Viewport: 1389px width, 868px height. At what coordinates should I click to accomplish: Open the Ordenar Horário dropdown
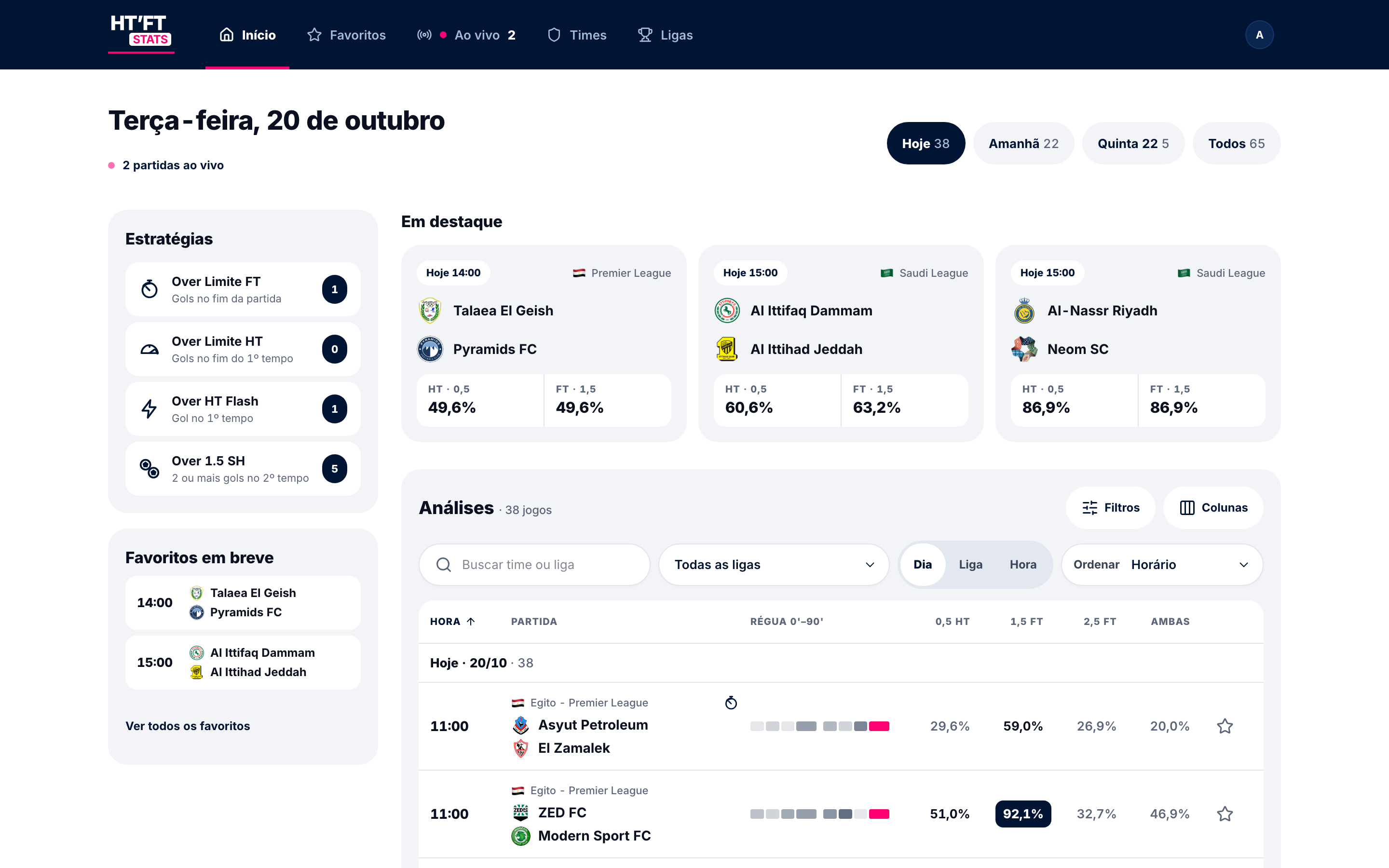tap(1162, 564)
